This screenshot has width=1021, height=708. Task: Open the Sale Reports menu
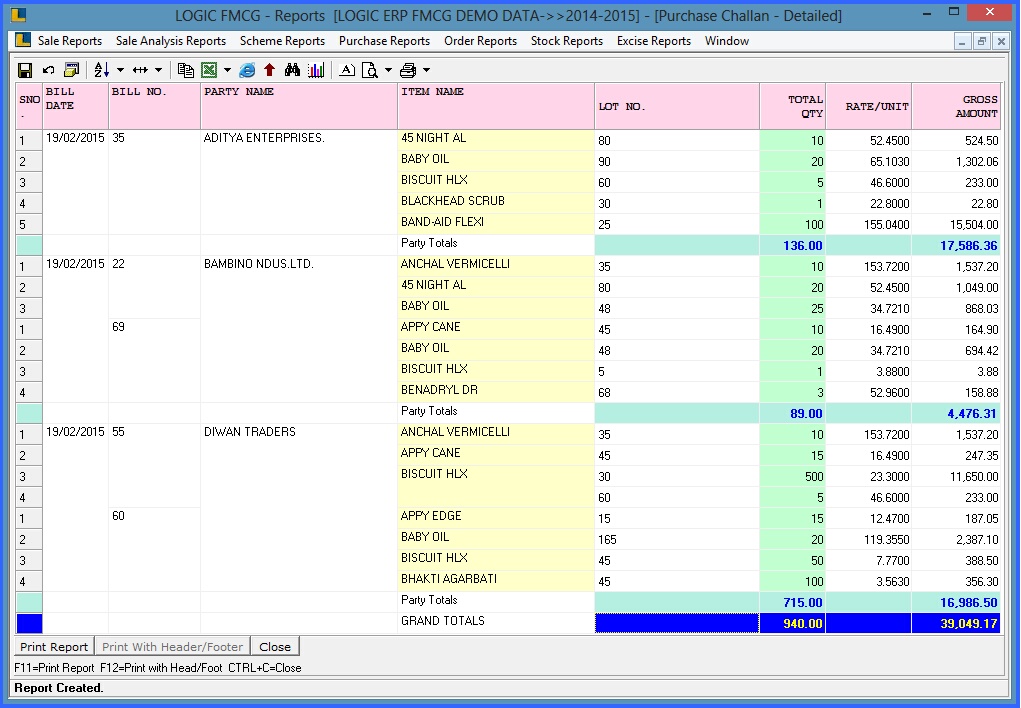(70, 40)
